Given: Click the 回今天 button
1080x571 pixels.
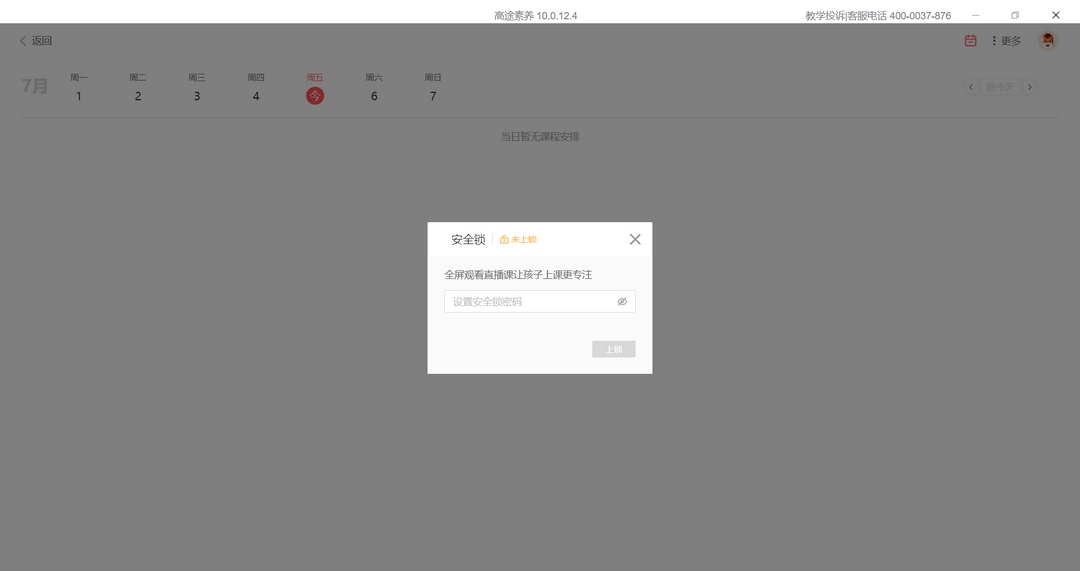Looking at the screenshot, I should pyautogui.click(x=999, y=87).
